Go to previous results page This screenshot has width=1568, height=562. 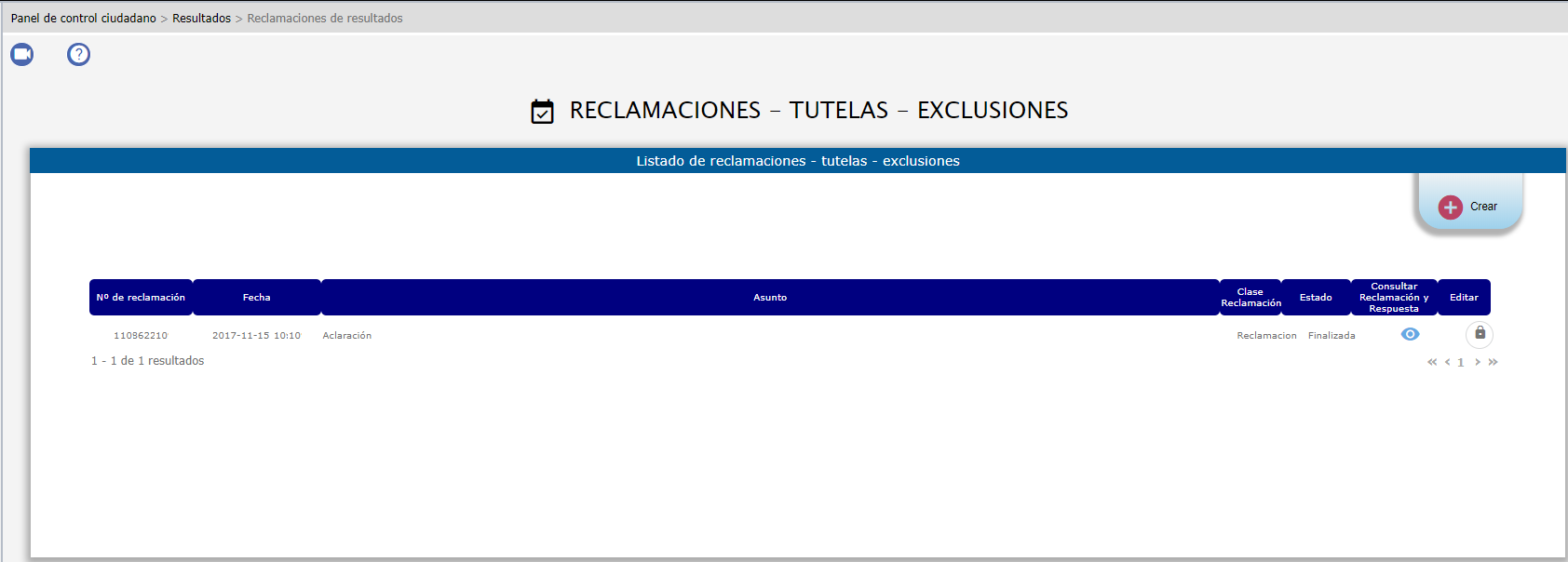coord(1448,362)
